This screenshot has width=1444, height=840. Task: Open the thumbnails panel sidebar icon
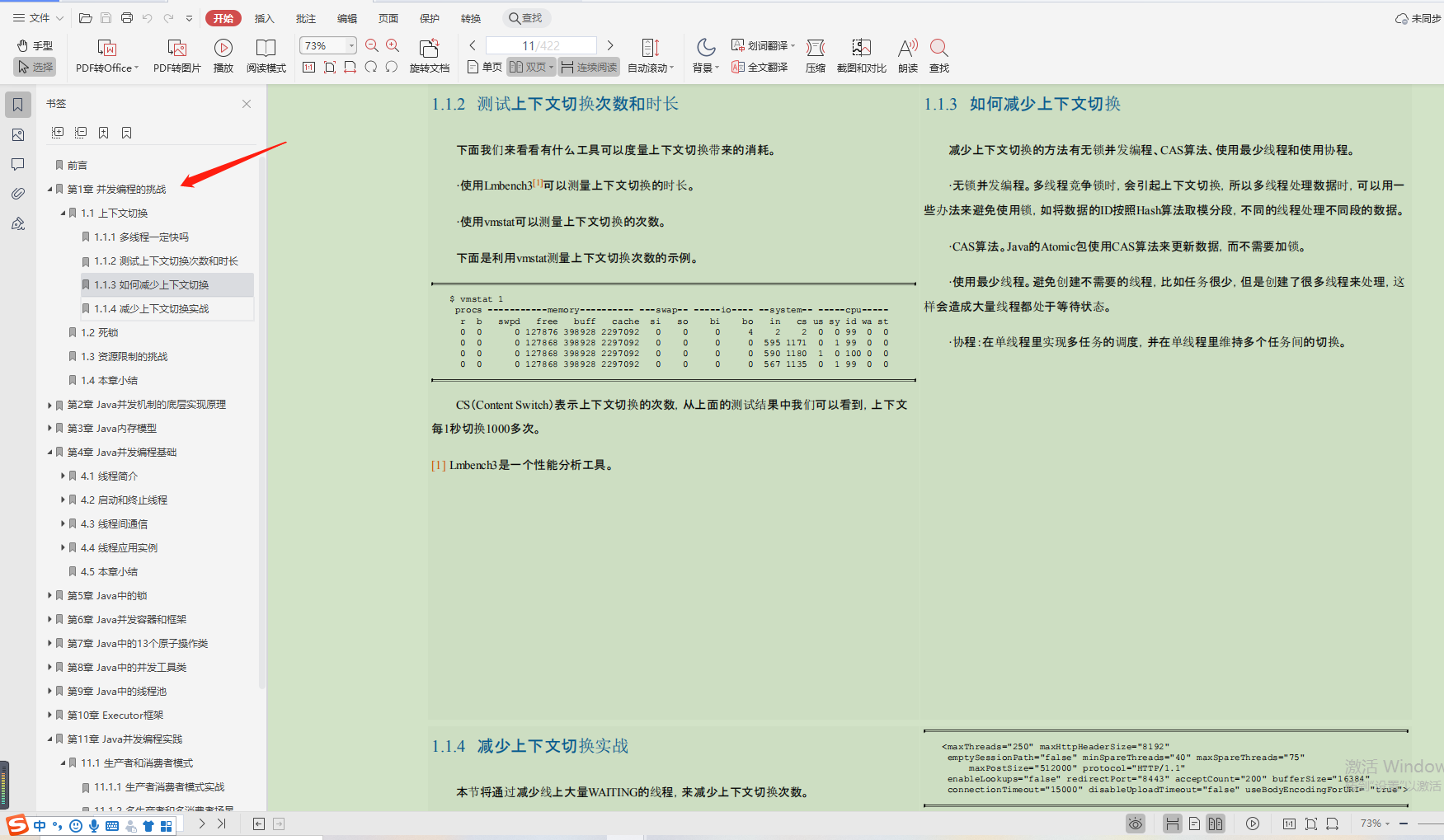point(17,134)
